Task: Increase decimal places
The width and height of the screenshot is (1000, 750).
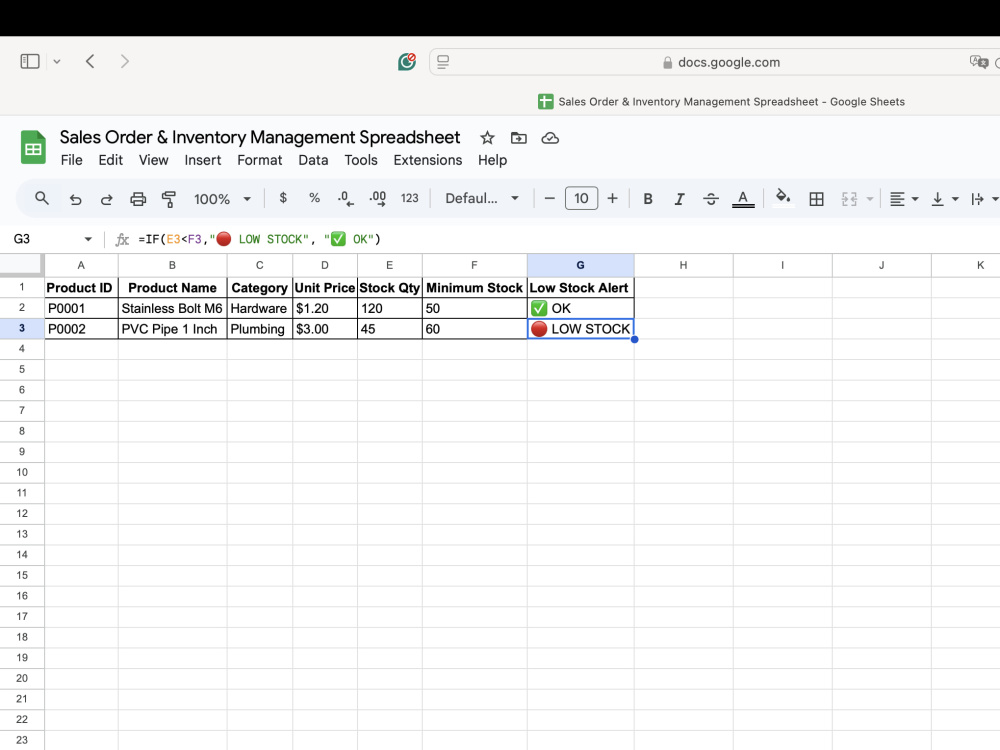Action: [x=378, y=198]
